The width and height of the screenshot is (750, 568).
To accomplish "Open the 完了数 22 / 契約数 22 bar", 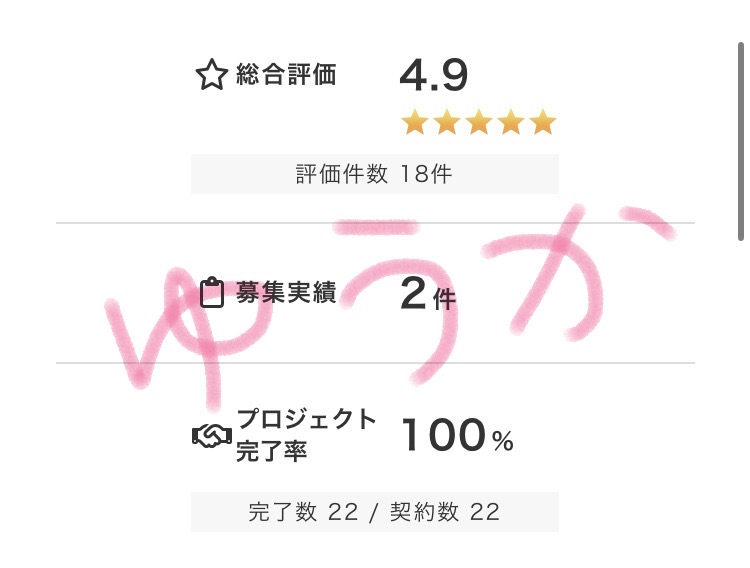I will tap(374, 512).
